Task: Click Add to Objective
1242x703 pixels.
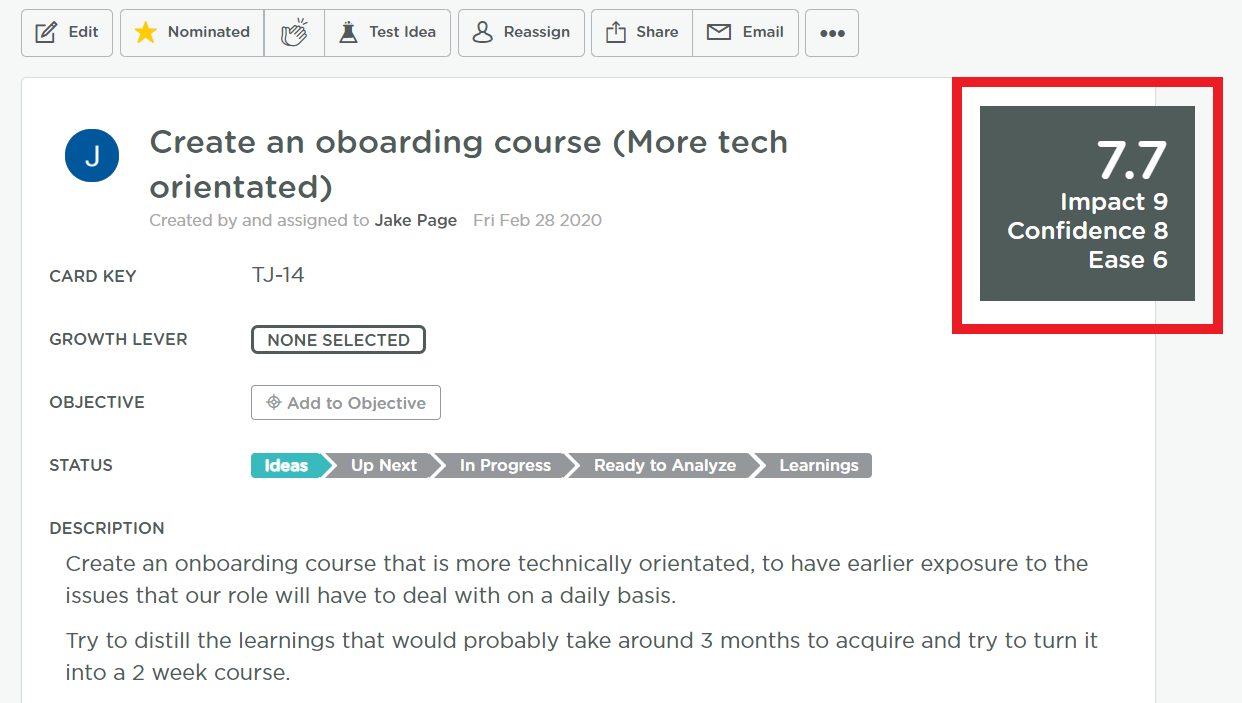Action: [x=346, y=403]
